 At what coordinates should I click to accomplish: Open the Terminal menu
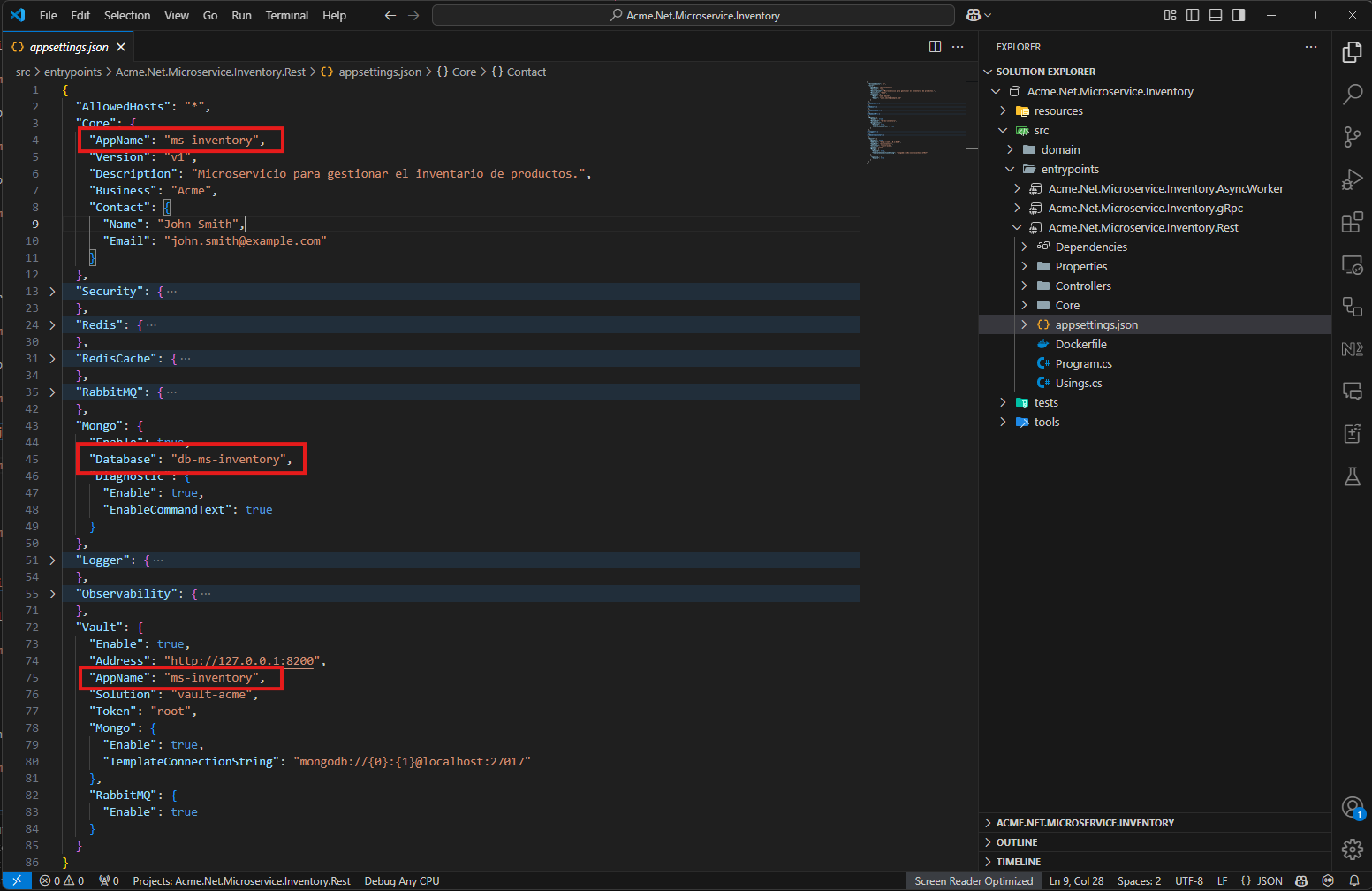point(287,15)
